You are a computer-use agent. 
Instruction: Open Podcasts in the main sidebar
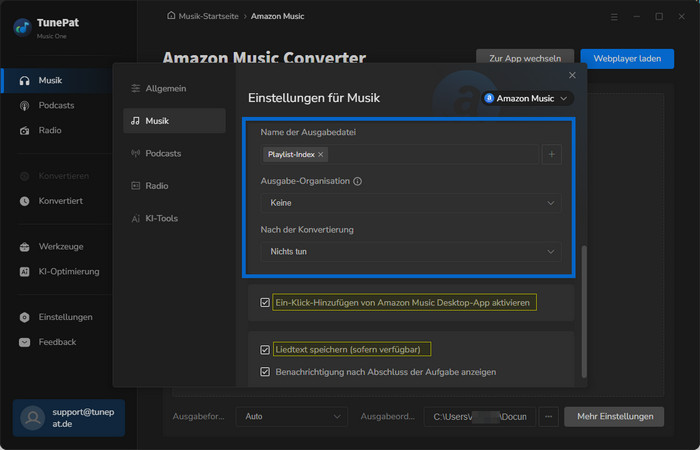pos(56,105)
